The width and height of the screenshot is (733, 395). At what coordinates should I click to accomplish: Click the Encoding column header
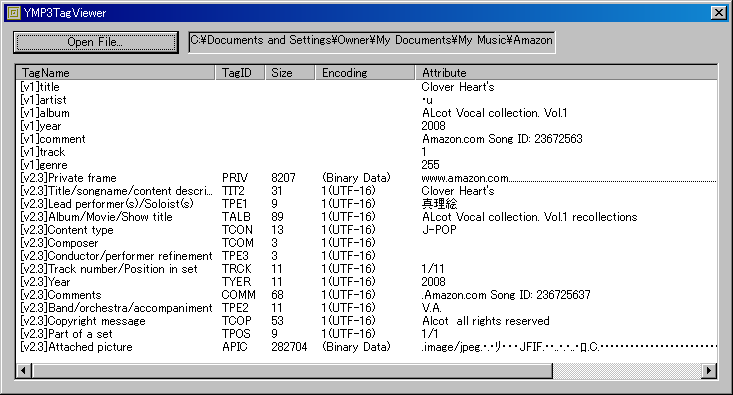coord(366,73)
